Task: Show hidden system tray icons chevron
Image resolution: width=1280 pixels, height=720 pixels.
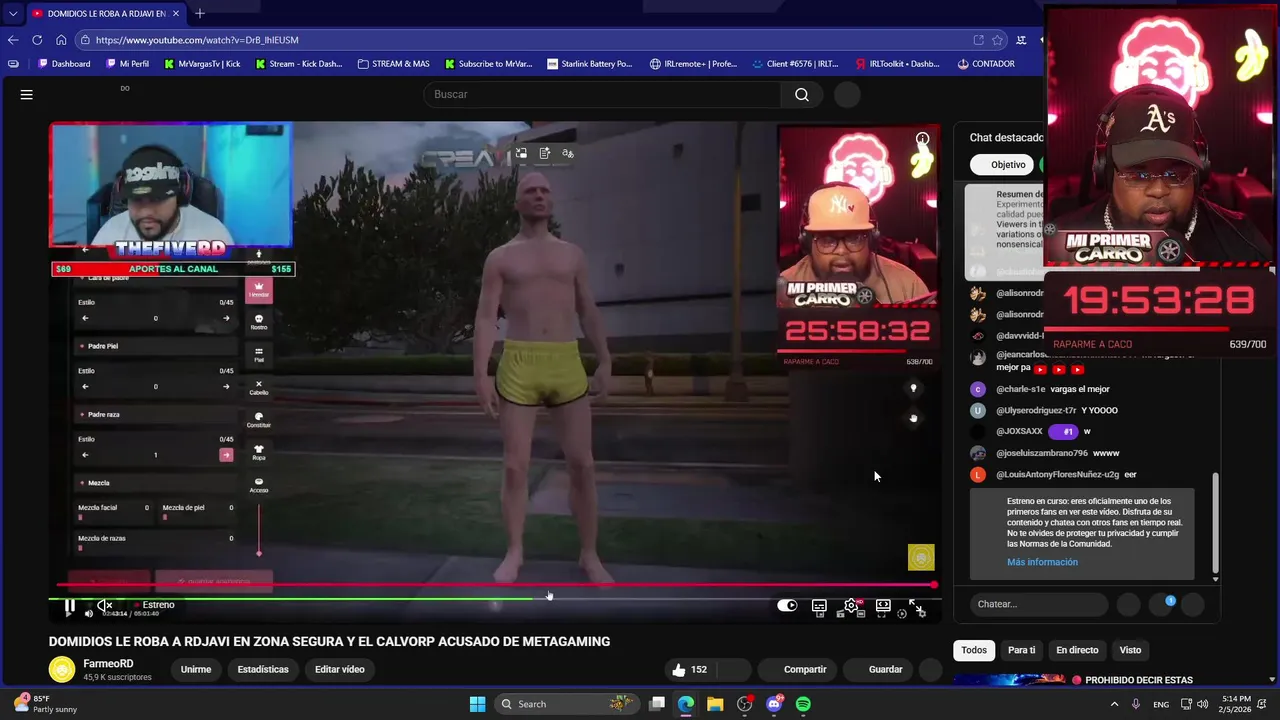Action: 1115,704
